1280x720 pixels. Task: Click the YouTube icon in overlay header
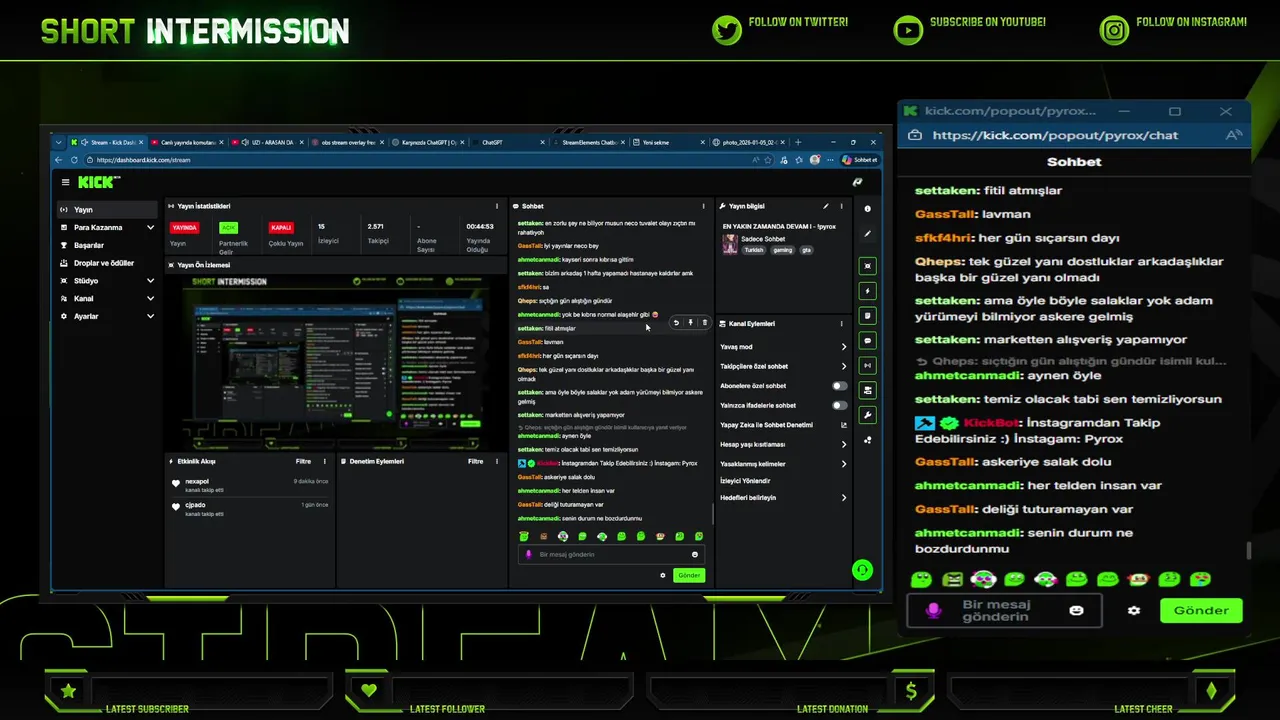click(x=908, y=30)
